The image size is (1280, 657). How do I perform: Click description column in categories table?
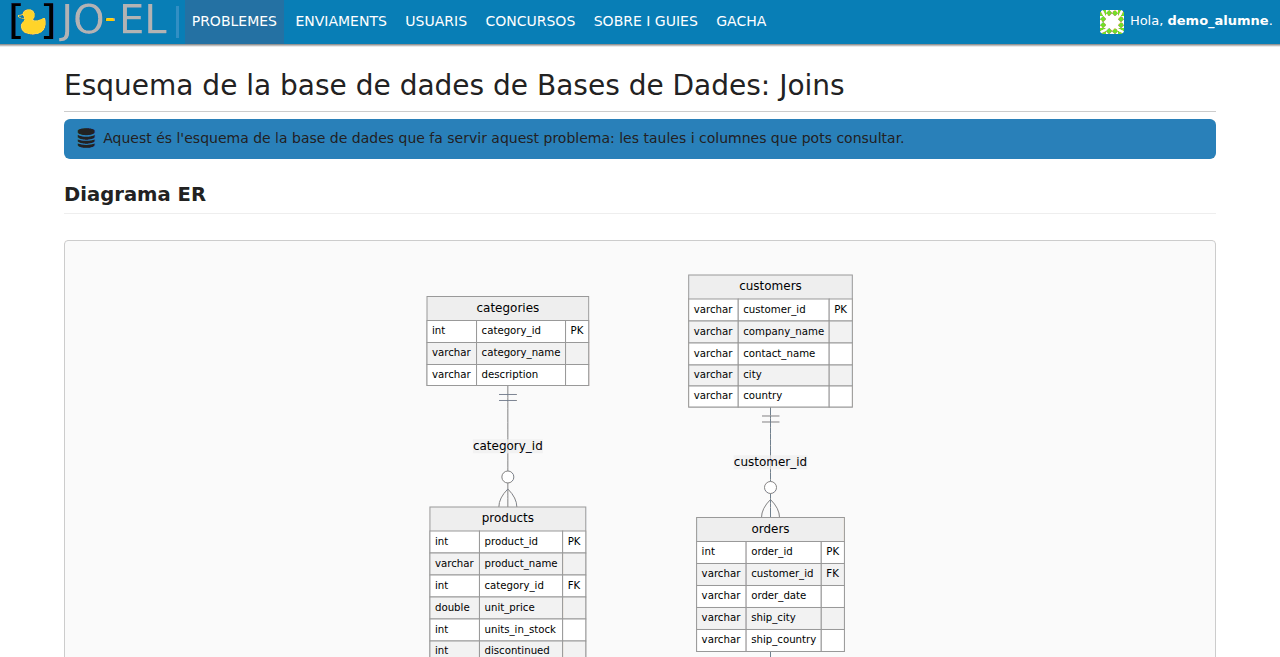(x=521, y=374)
